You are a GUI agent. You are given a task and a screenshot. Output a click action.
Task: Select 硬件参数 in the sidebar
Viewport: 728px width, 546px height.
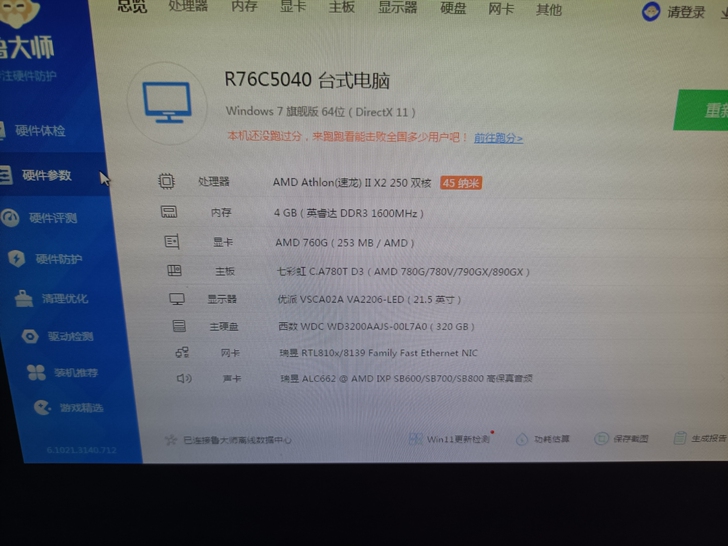pyautogui.click(x=46, y=176)
